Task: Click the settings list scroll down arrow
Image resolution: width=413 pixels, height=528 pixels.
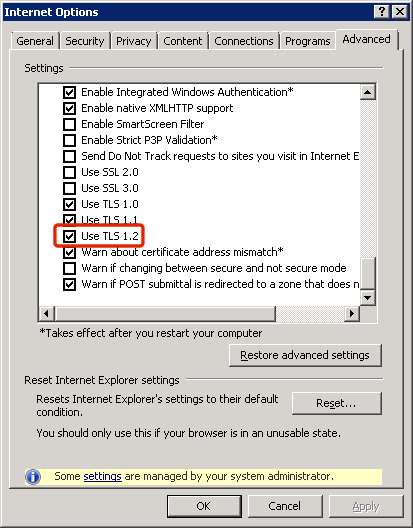Action: [x=368, y=297]
